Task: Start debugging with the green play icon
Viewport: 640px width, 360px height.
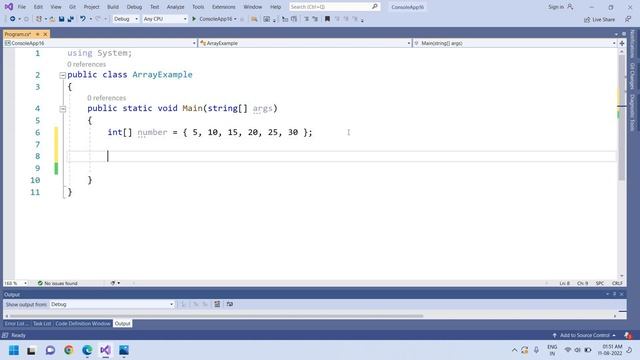Action: 194,19
